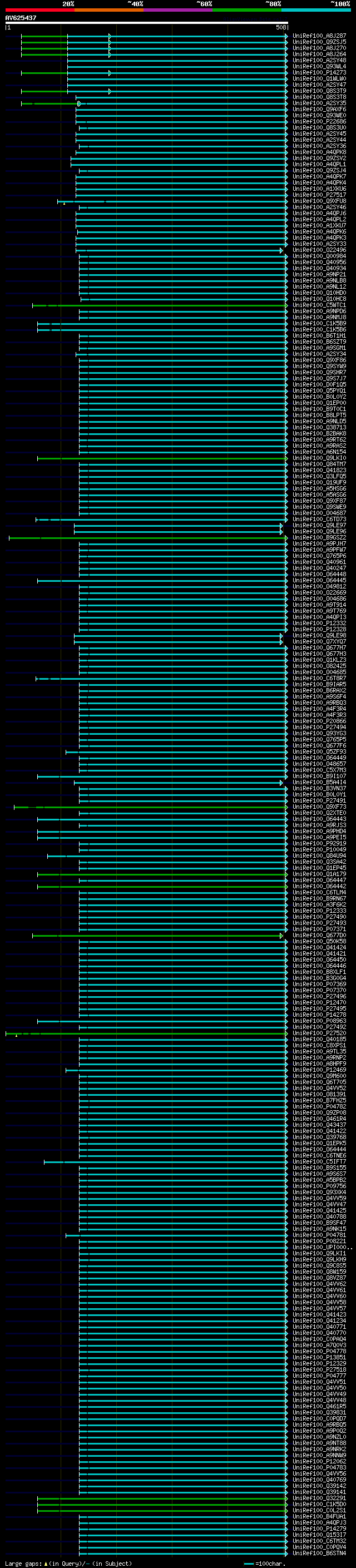
Task: Select hit label UniRef100_B9GSZ2
Action: pos(319,538)
